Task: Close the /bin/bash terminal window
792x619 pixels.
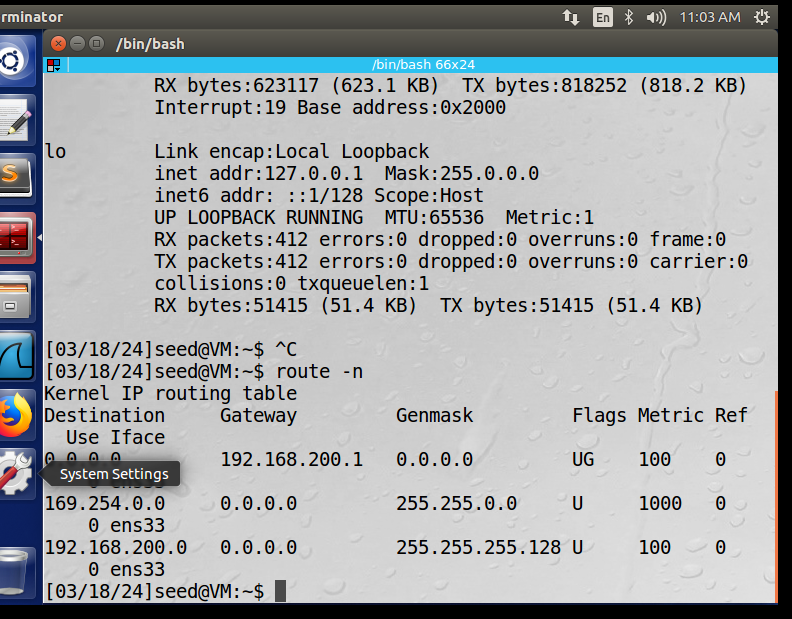Action: (x=59, y=44)
